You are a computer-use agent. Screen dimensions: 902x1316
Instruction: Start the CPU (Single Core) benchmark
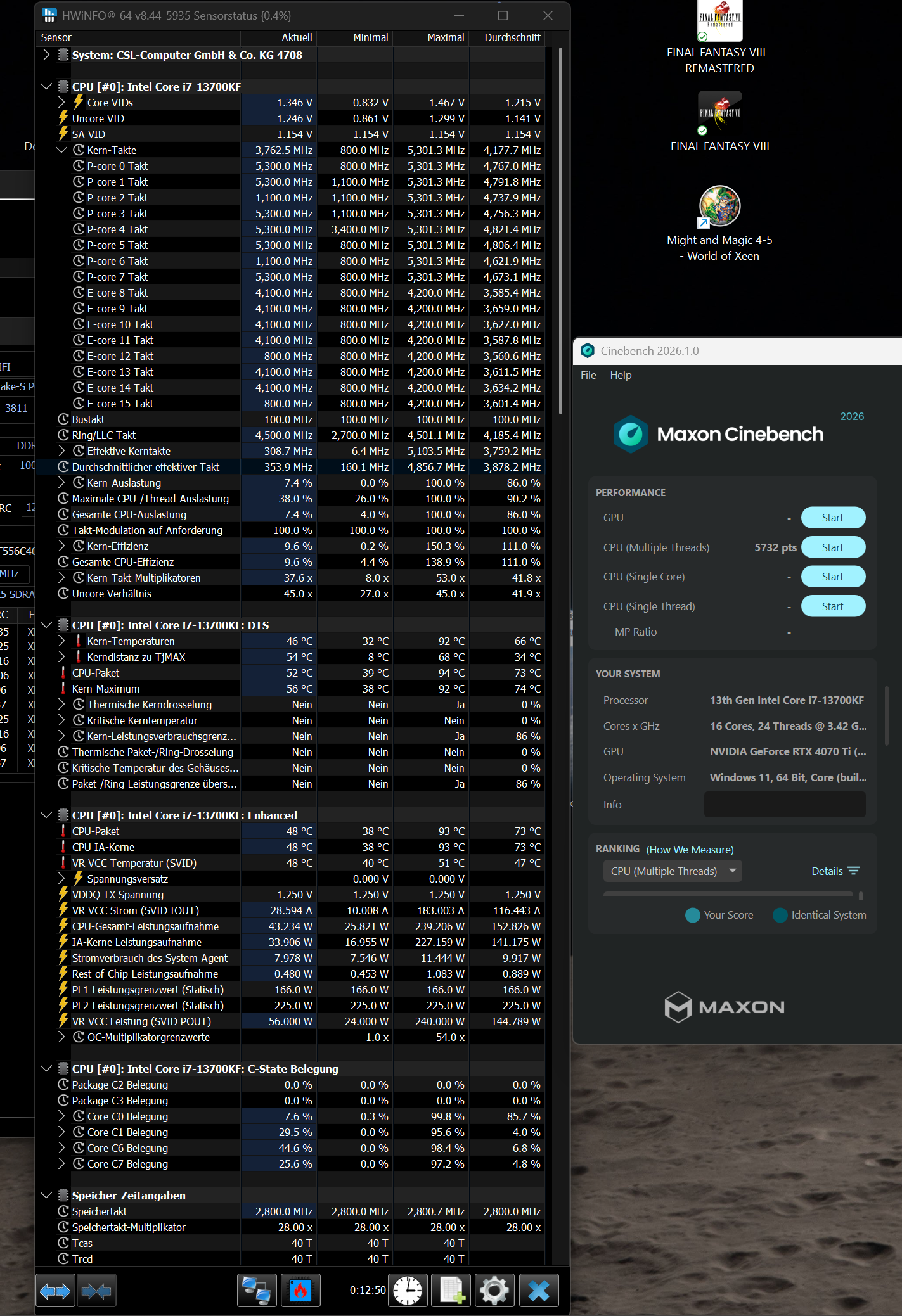(x=833, y=577)
